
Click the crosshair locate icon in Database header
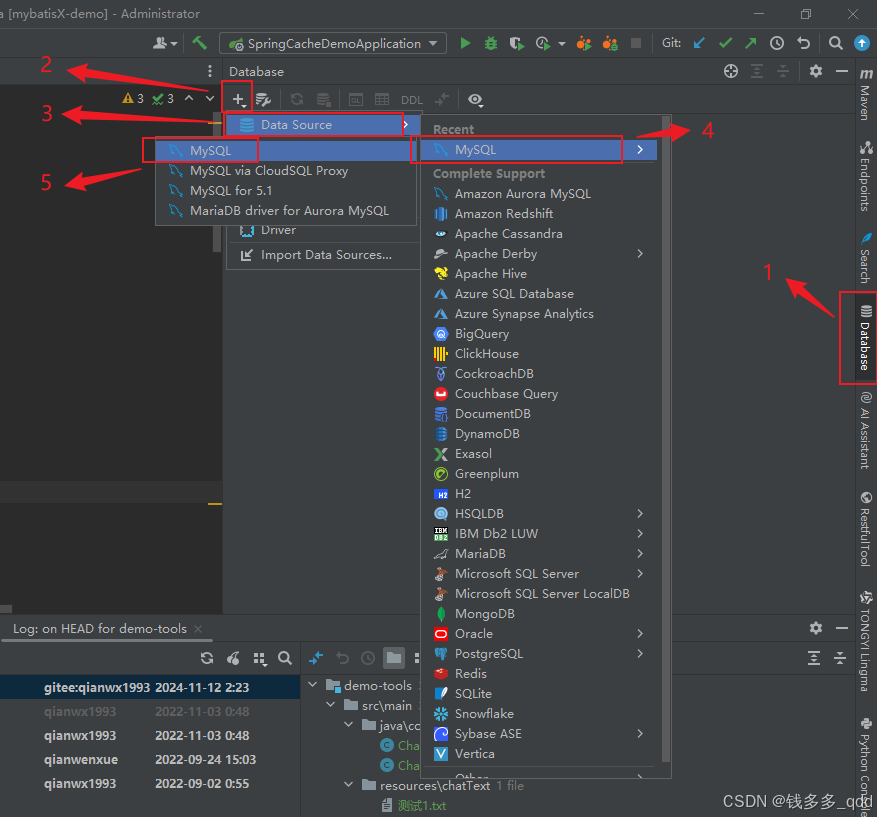pos(730,71)
